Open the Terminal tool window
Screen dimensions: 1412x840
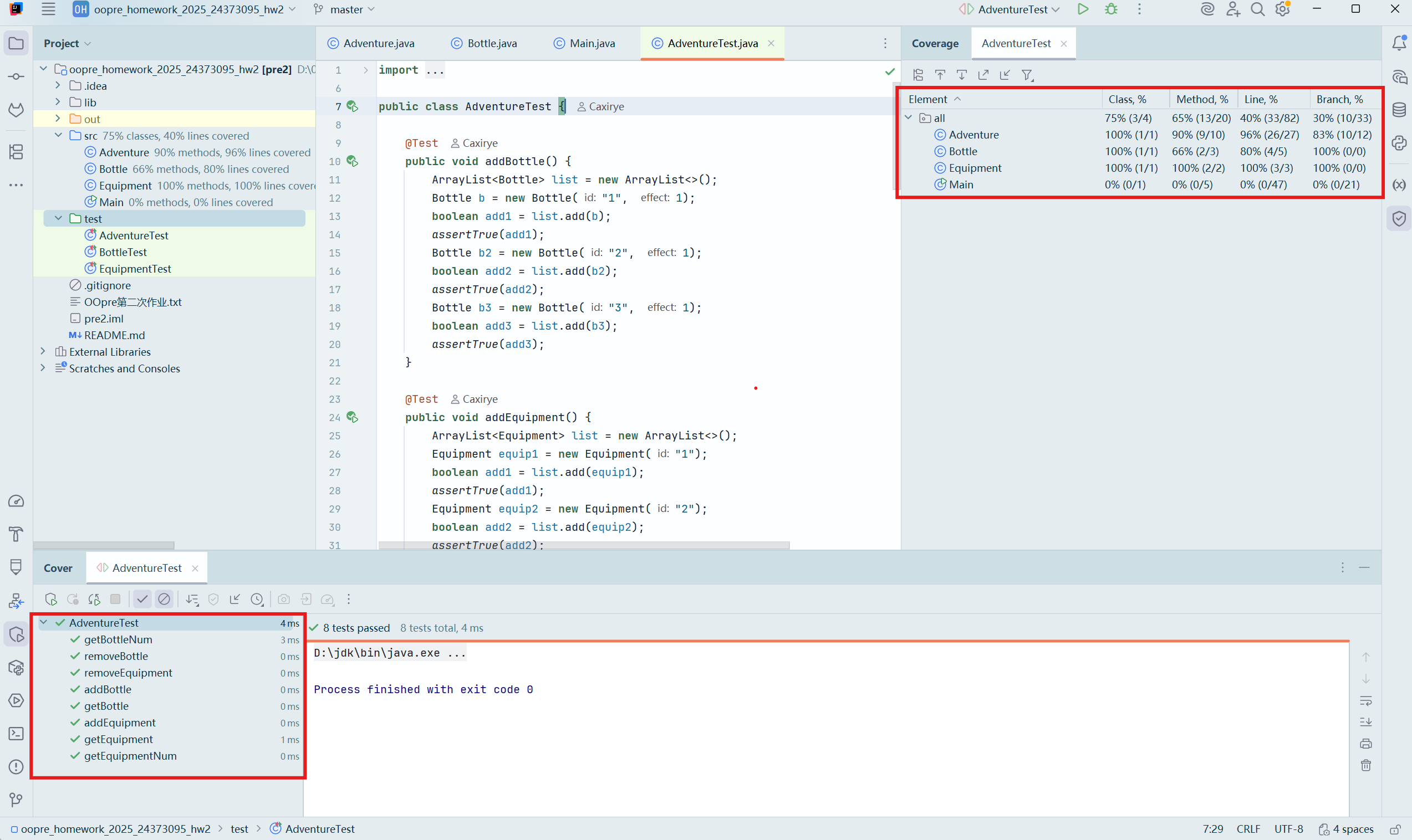click(16, 734)
